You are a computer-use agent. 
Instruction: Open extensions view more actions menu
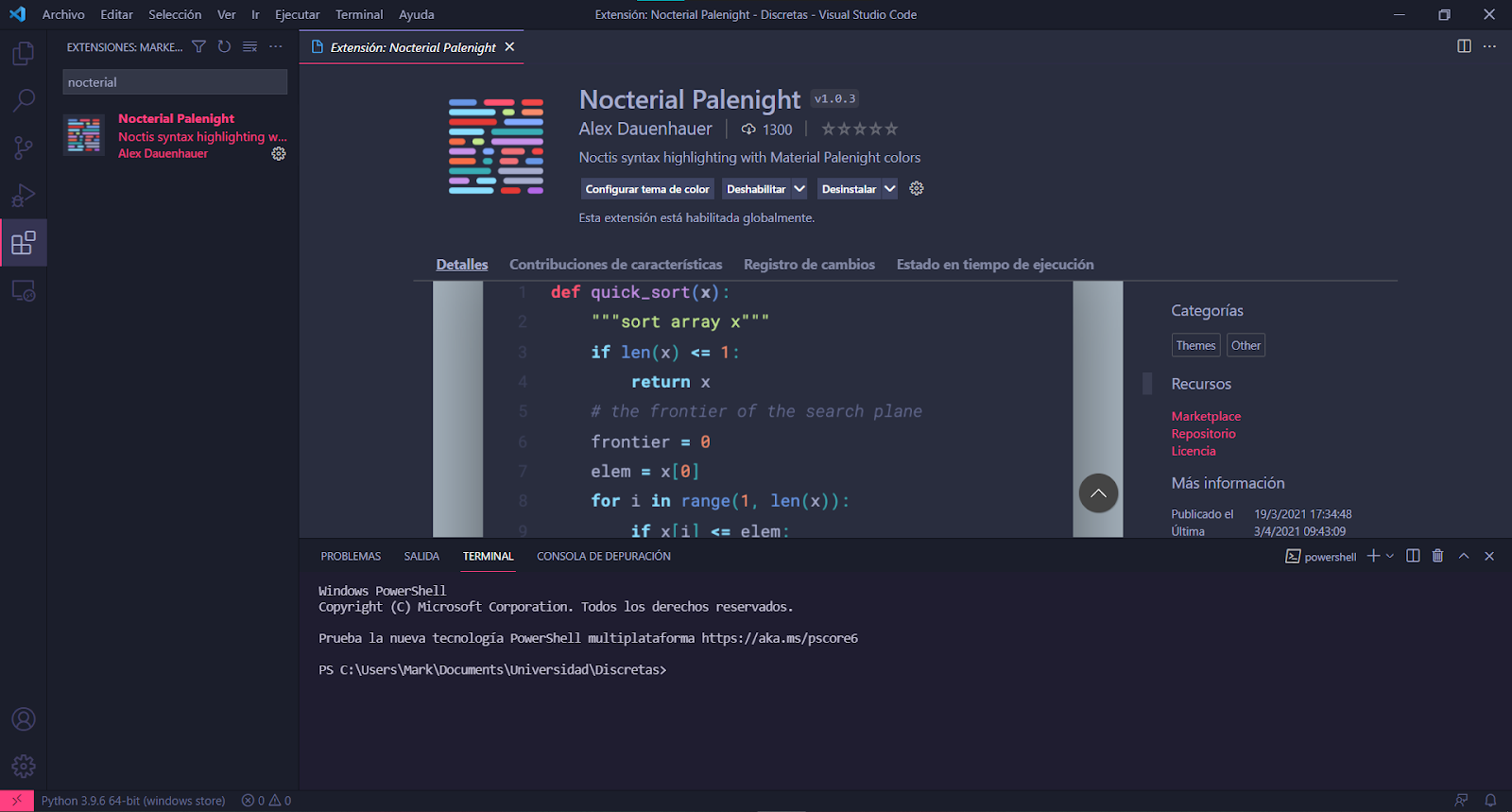coord(275,46)
